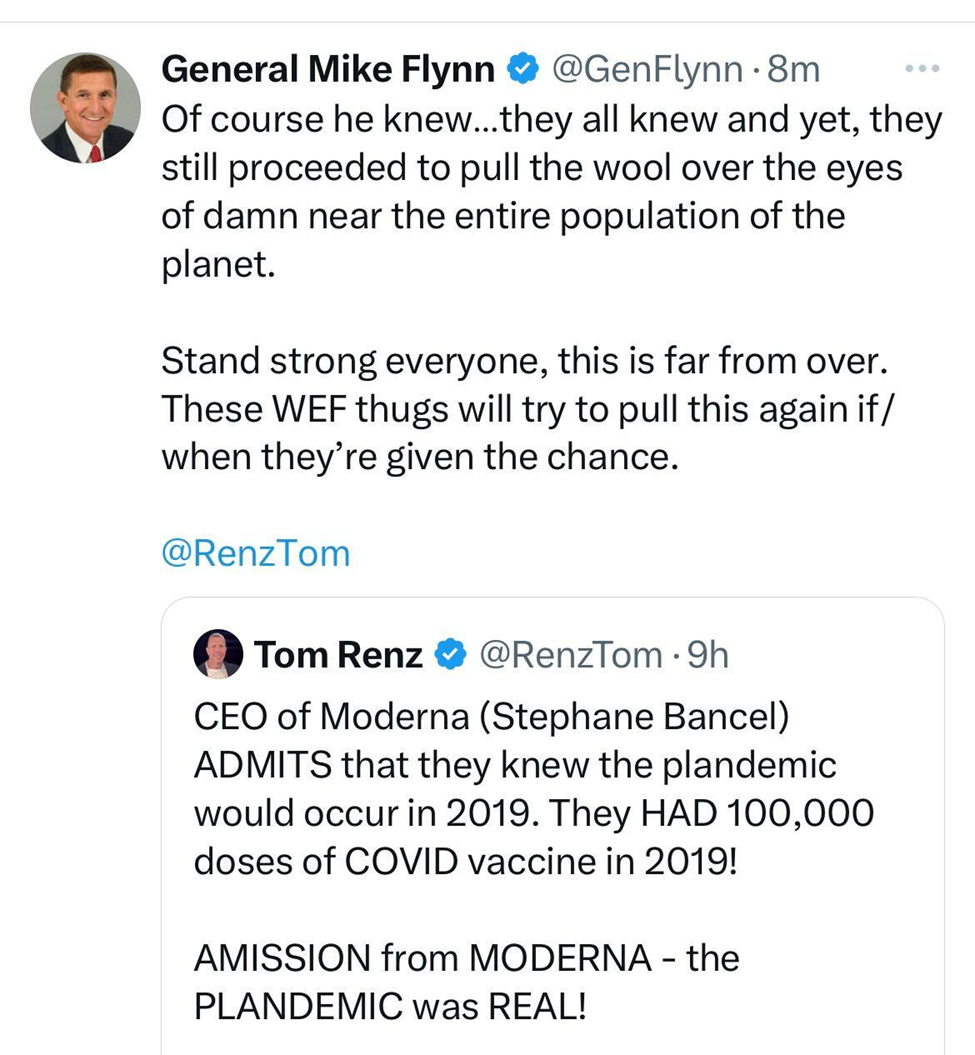The height and width of the screenshot is (1055, 975).
Task: Select the gray @RenzTom handle in quoted header
Action: (x=571, y=655)
